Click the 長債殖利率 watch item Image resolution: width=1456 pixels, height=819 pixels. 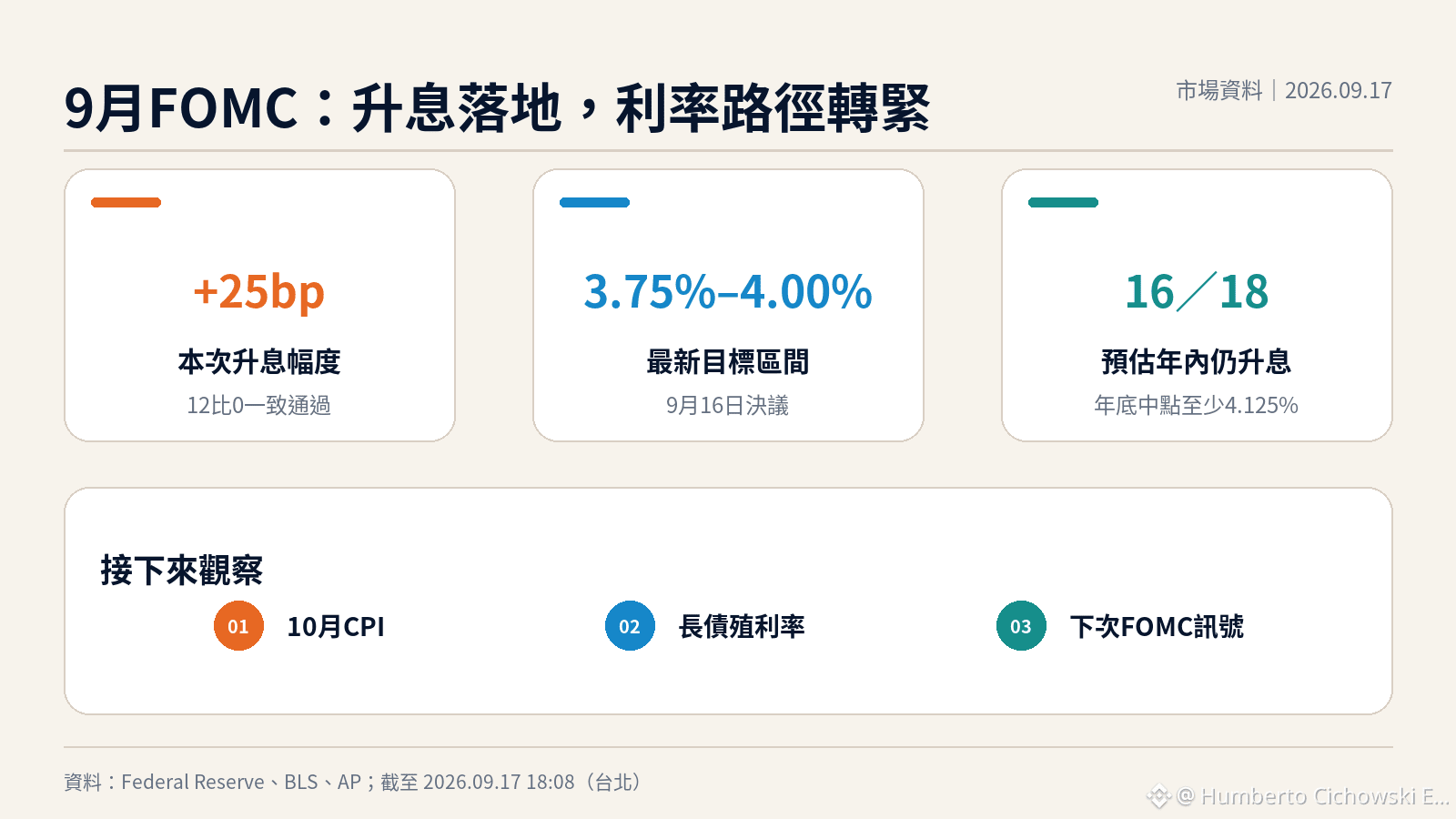(742, 627)
